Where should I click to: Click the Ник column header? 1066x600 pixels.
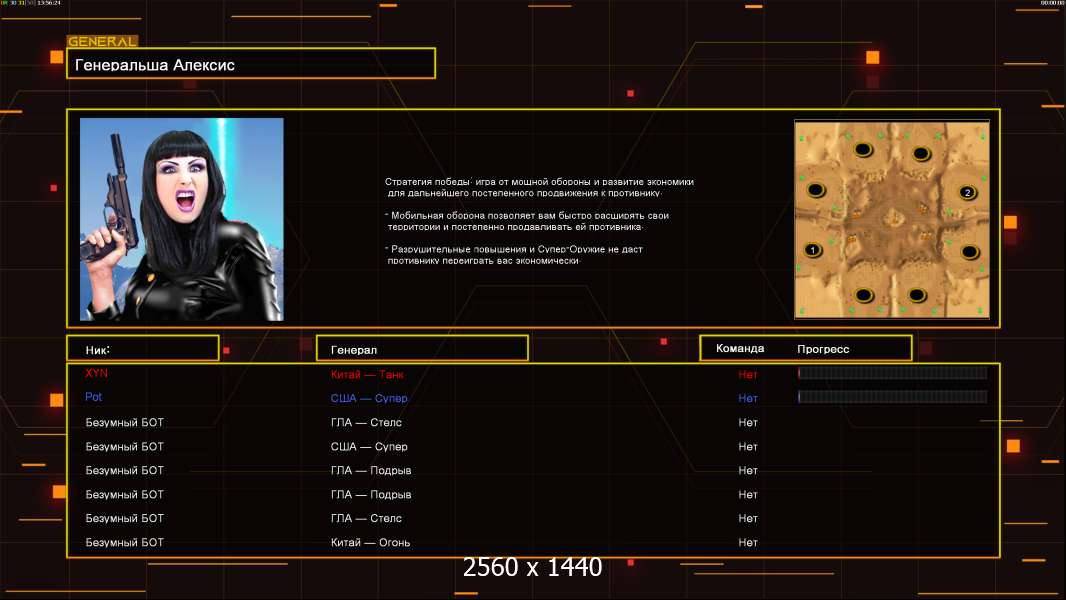click(x=143, y=349)
